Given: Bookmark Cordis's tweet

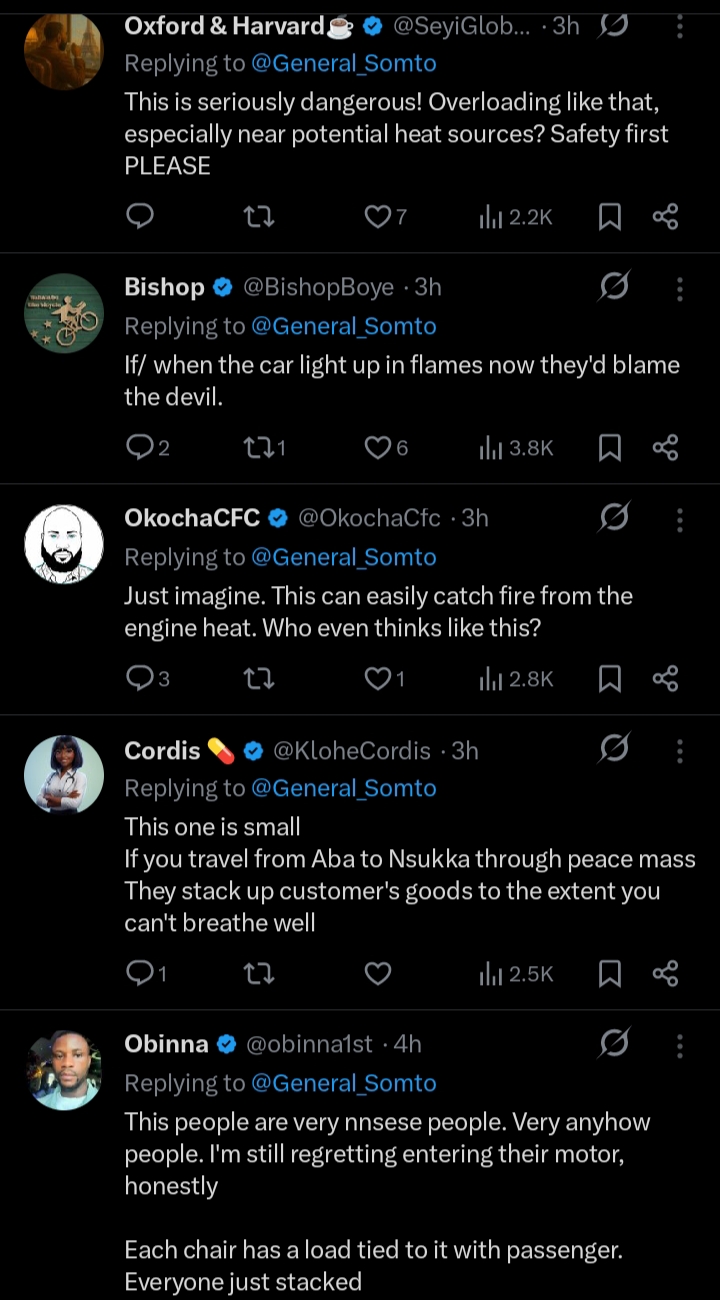Looking at the screenshot, I should click(609, 973).
